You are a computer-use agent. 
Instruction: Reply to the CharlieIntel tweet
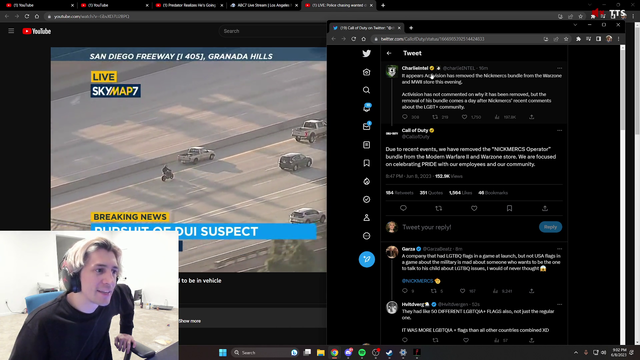(x=404, y=117)
